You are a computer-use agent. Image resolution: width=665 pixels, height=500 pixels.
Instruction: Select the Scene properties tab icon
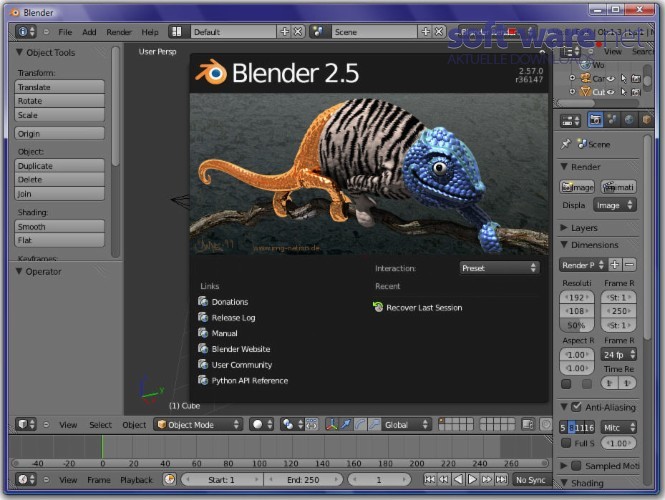pos(612,120)
